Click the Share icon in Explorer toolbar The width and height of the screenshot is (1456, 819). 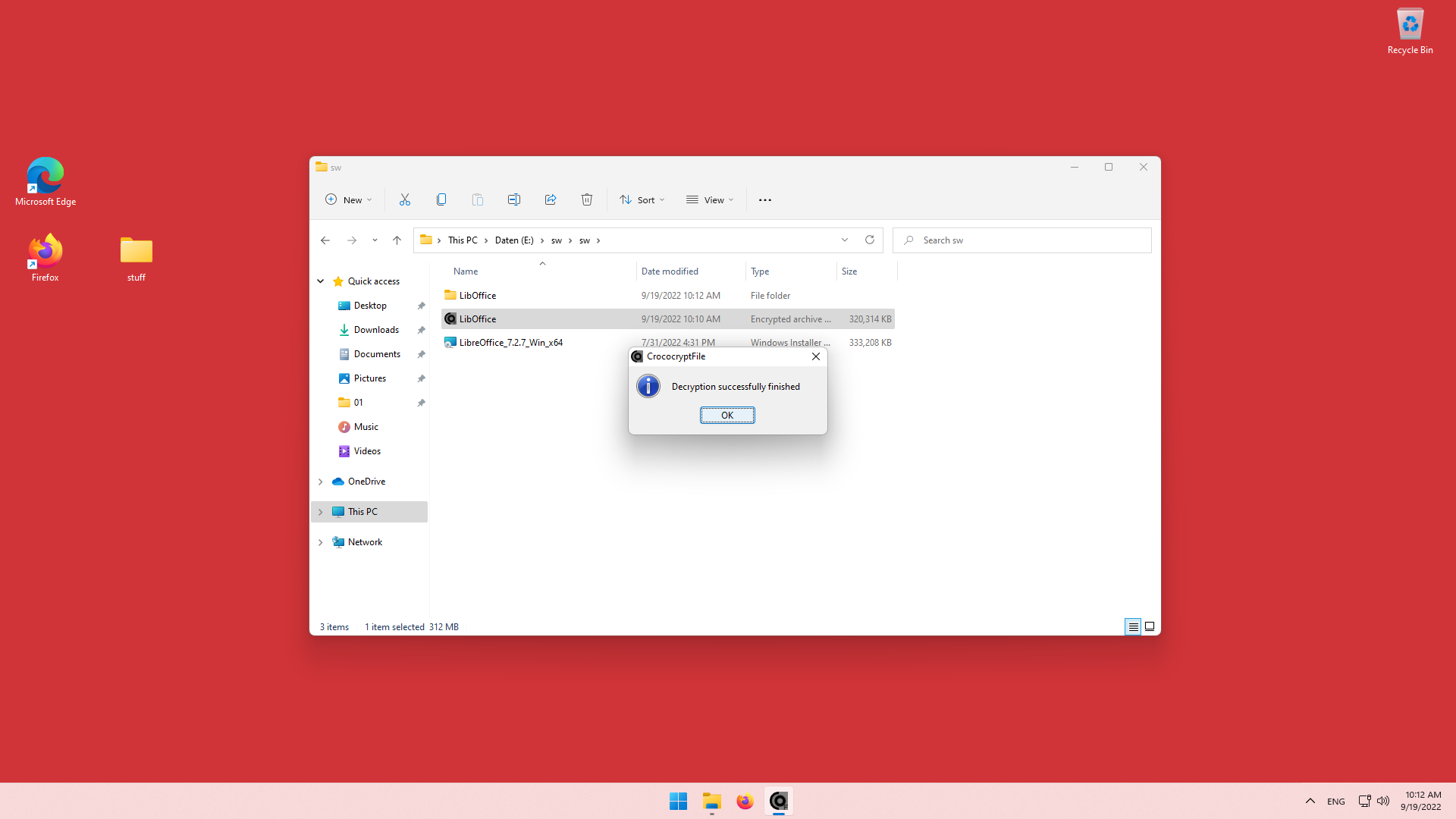tap(551, 199)
